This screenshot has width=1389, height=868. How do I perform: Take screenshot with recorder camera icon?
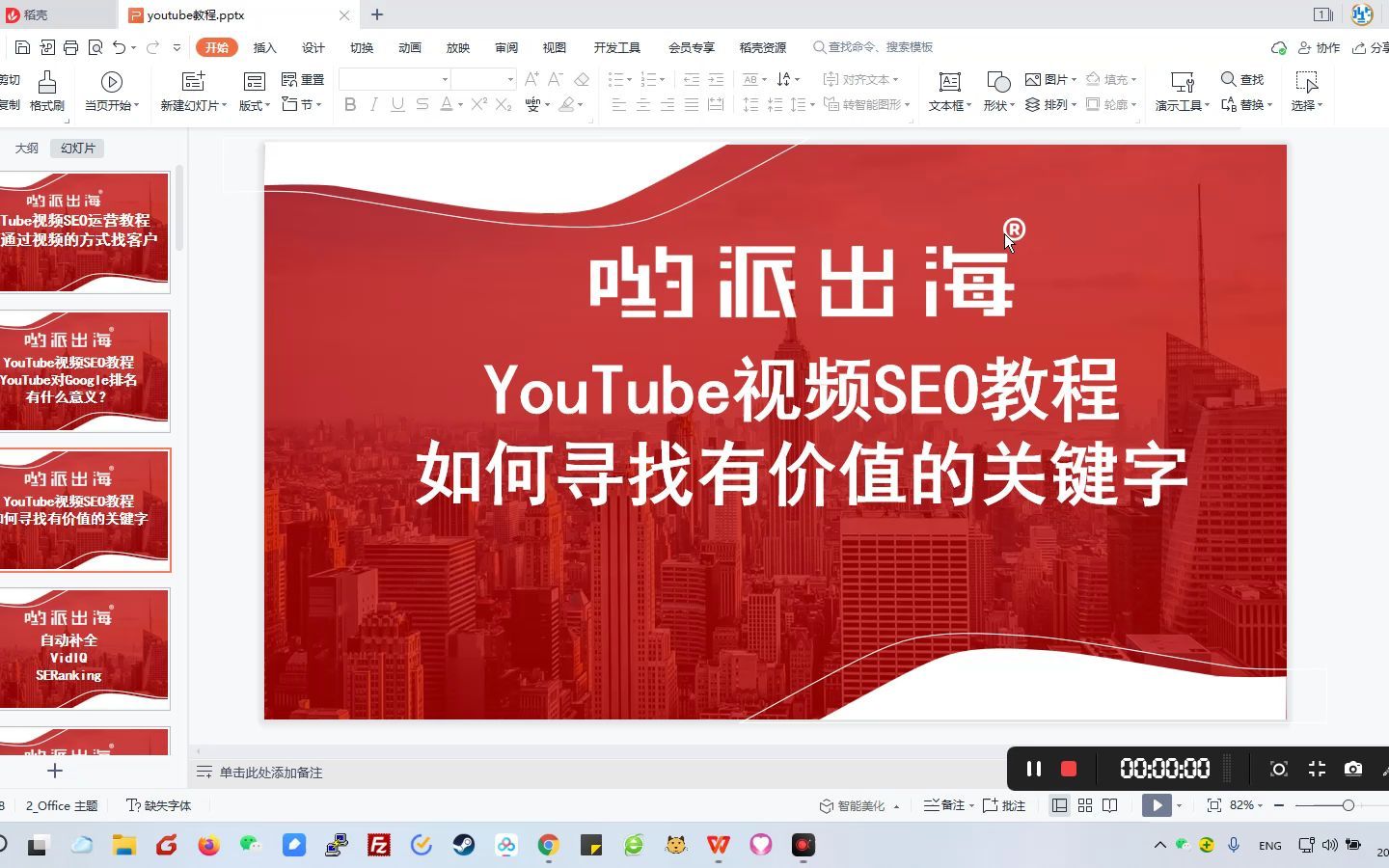pos(1352,769)
